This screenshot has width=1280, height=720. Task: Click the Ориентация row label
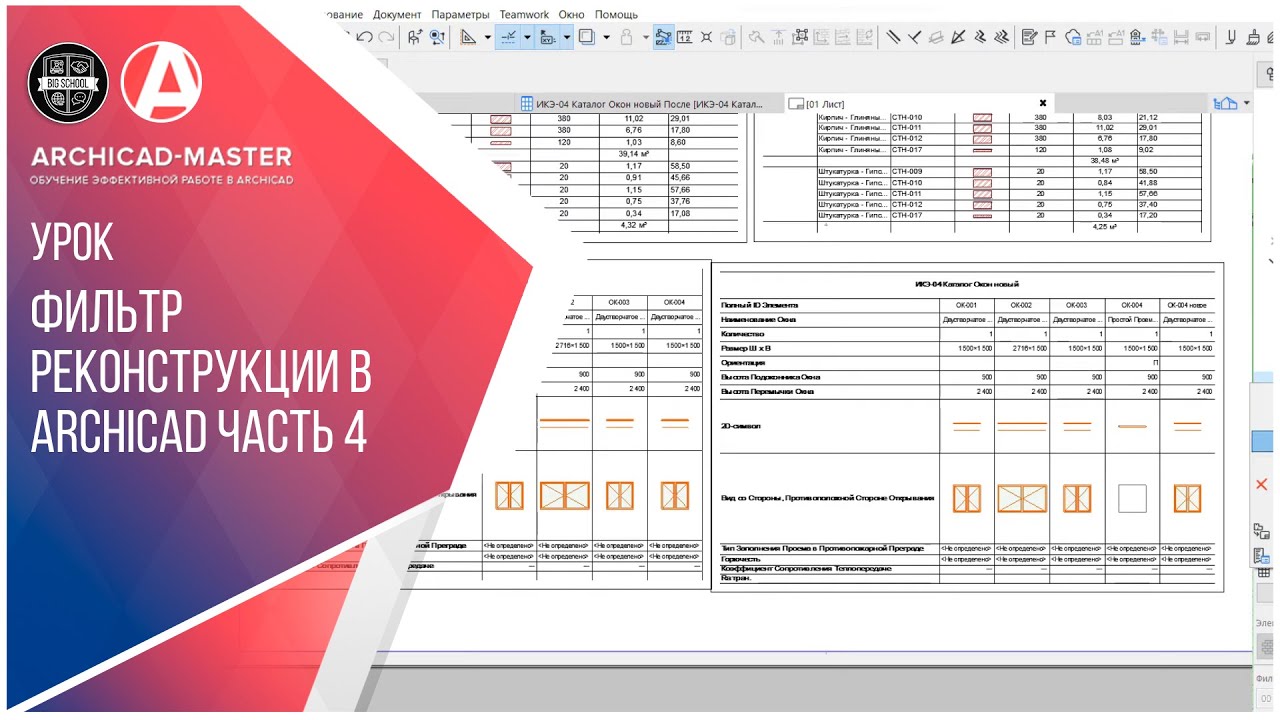pos(742,363)
